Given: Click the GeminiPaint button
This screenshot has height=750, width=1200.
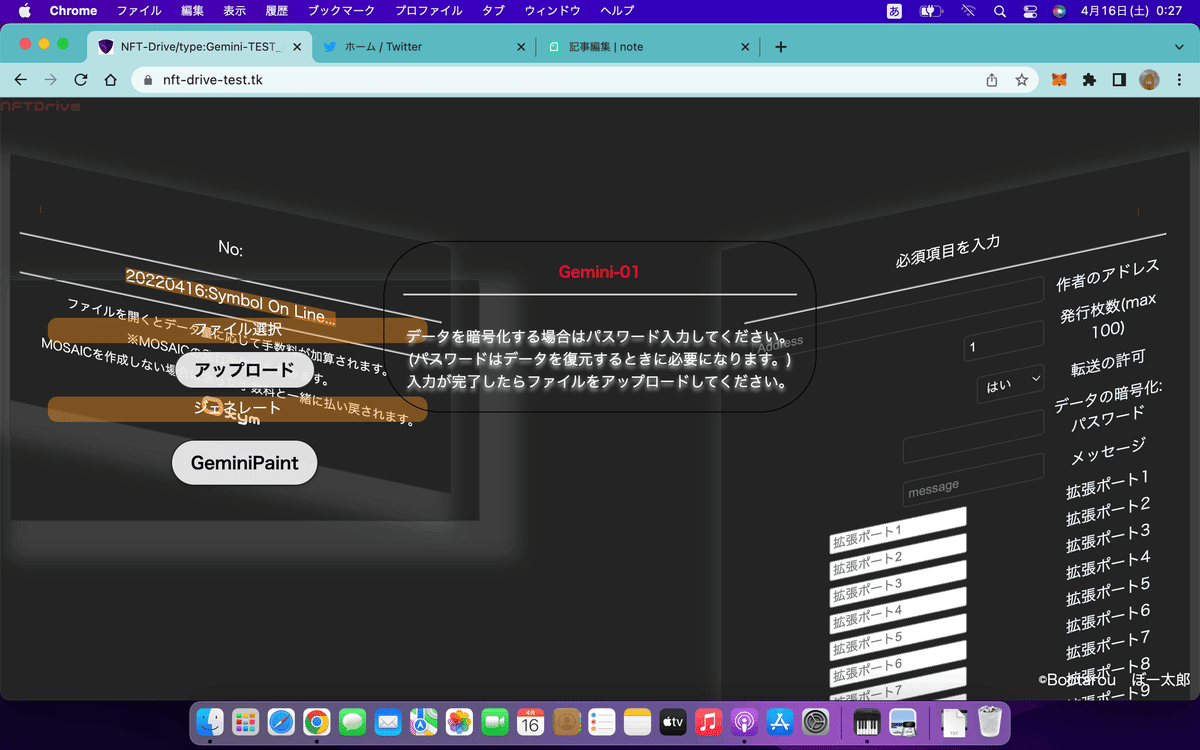Looking at the screenshot, I should pos(244,464).
